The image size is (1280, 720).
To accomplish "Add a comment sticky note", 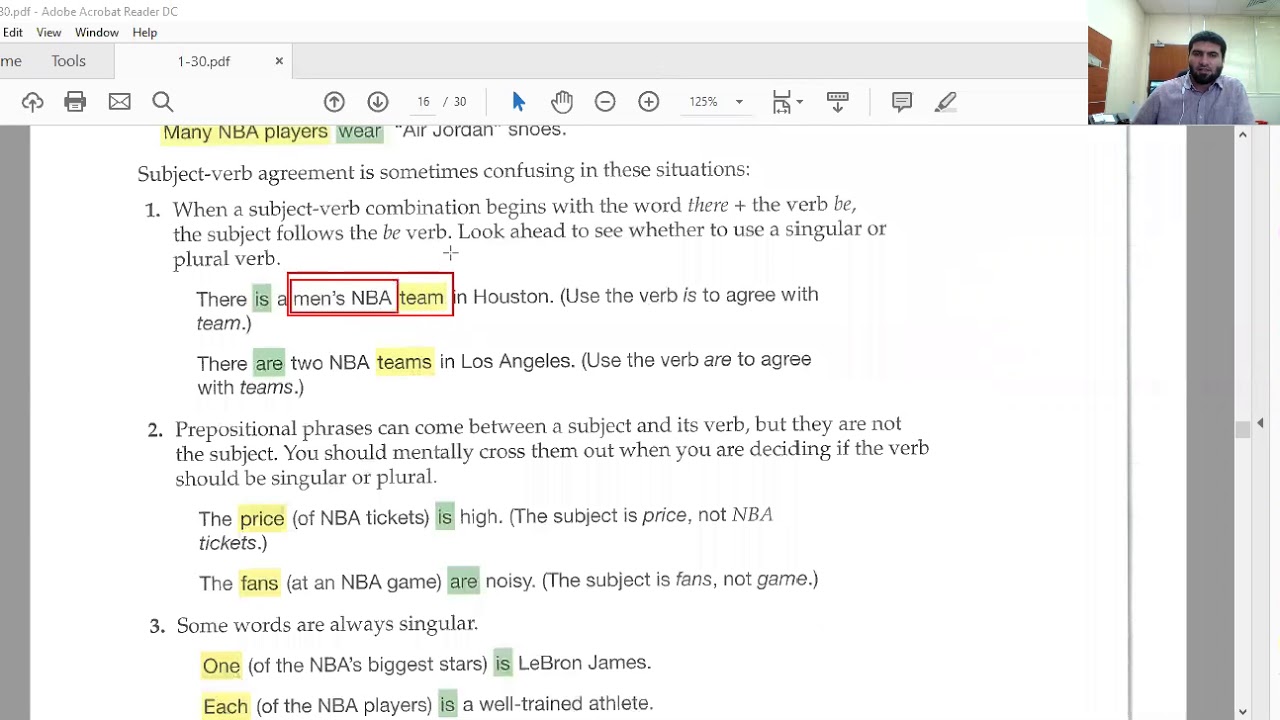I will tap(901, 101).
